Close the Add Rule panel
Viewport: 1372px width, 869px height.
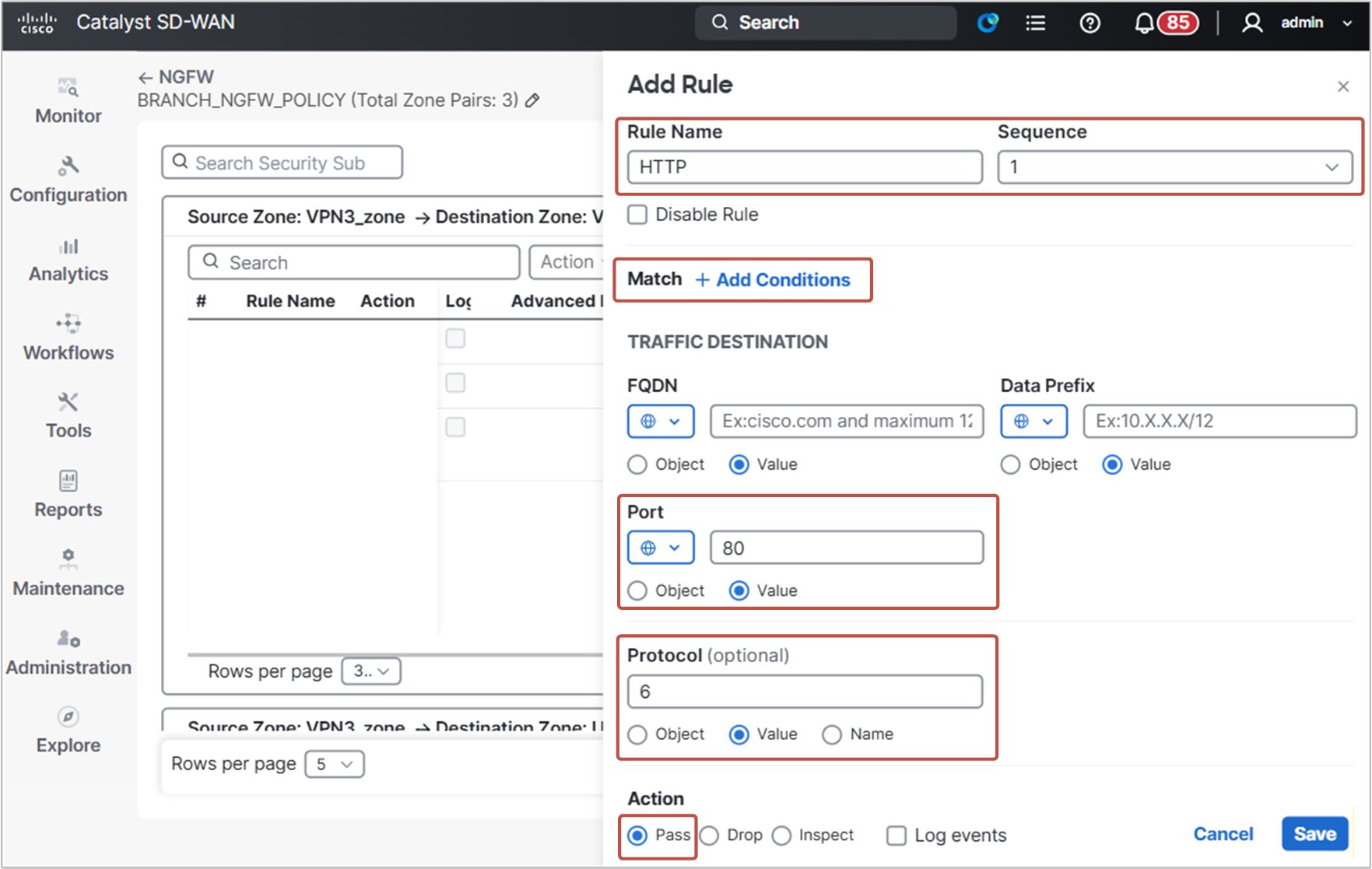click(1343, 86)
